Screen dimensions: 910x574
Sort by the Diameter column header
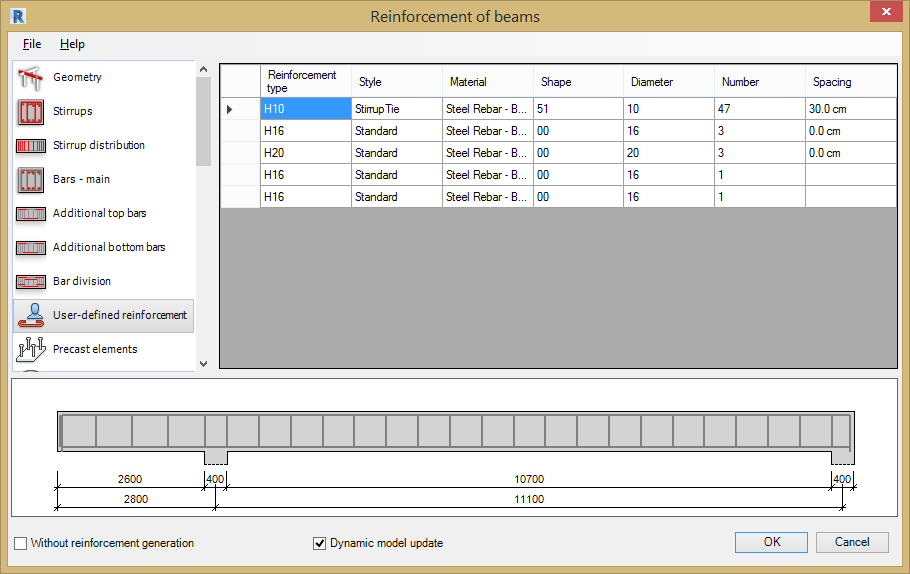(x=667, y=82)
